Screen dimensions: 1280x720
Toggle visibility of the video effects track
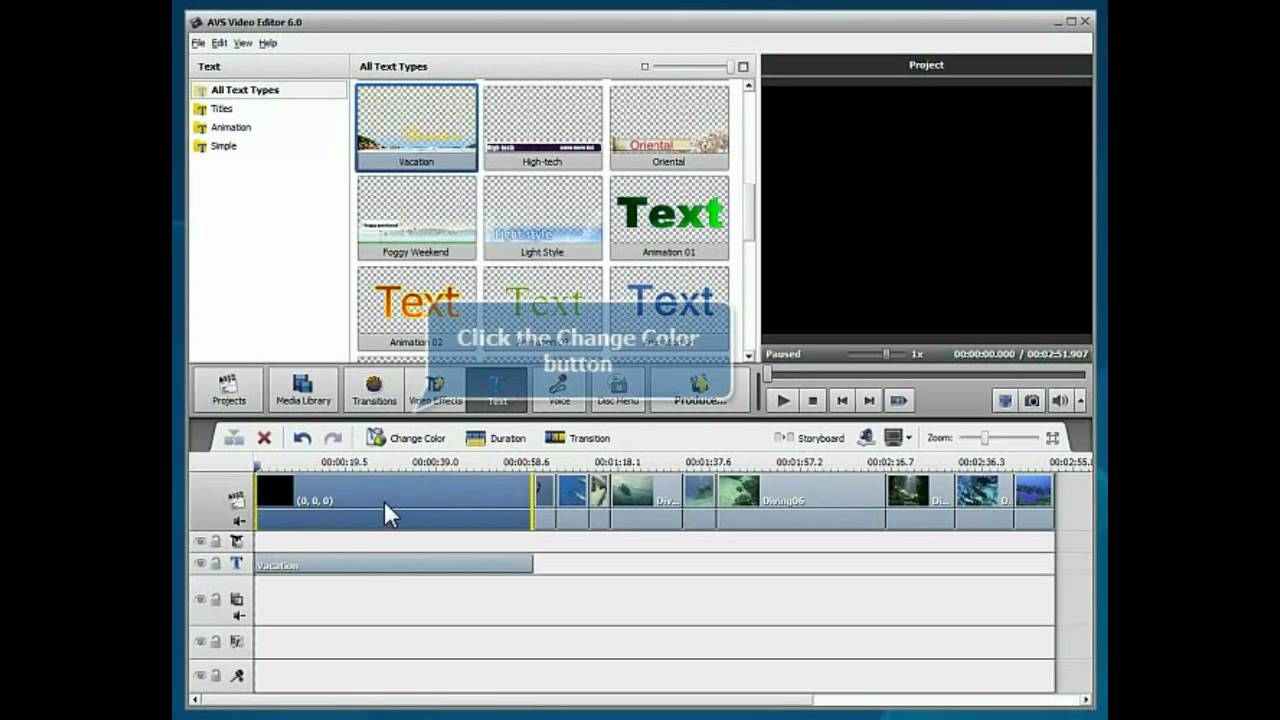[200, 541]
